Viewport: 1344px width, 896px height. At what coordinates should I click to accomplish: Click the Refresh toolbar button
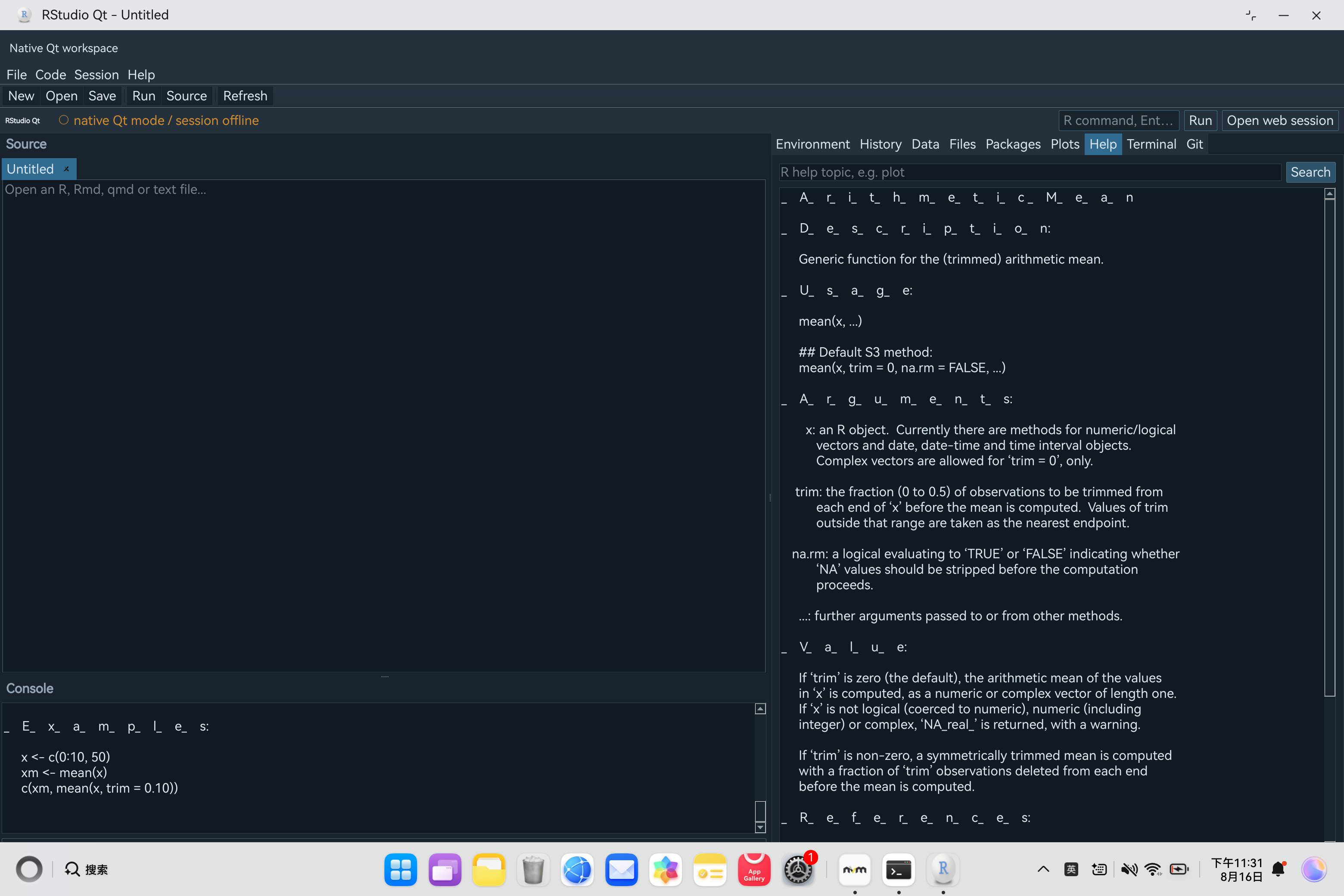pos(245,96)
